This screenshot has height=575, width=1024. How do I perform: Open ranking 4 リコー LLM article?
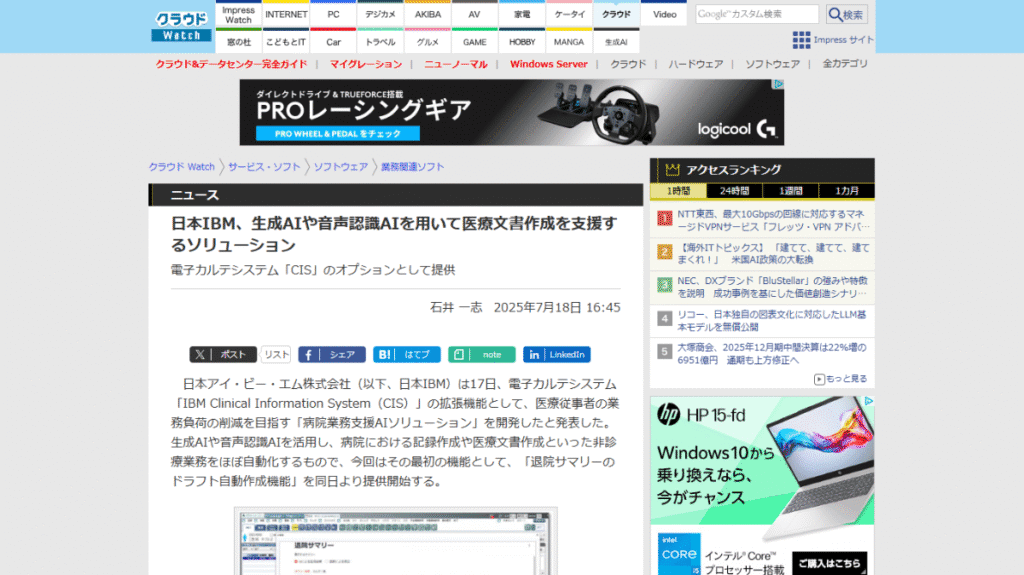773,320
